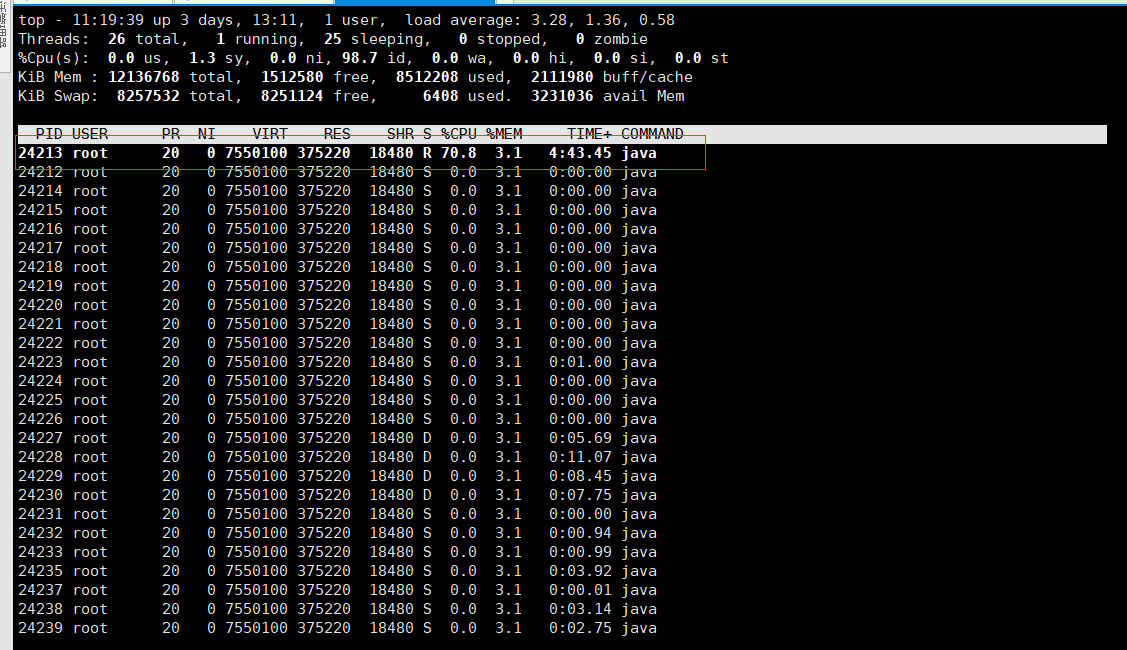Select the row for PID 24228
The height and width of the screenshot is (650, 1127).
40,457
